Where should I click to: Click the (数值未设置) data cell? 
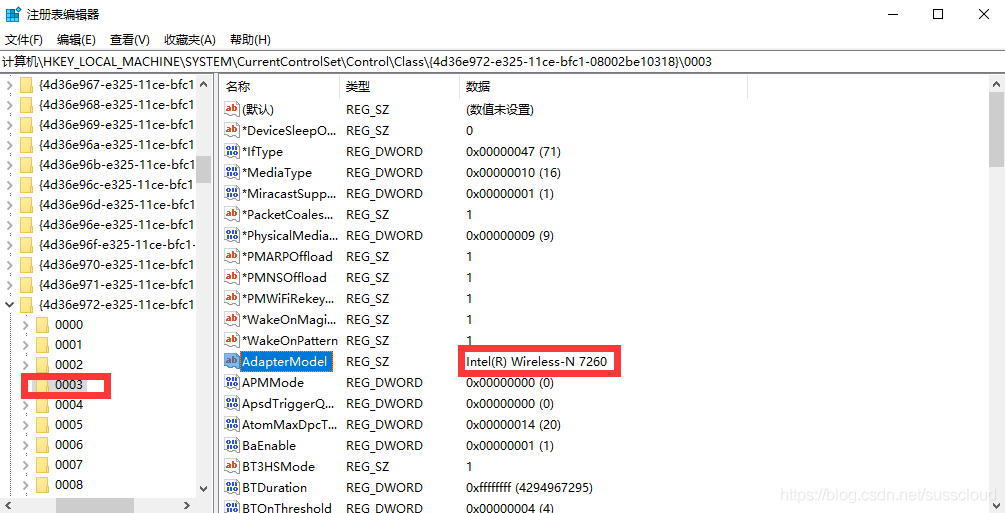tap(500, 110)
